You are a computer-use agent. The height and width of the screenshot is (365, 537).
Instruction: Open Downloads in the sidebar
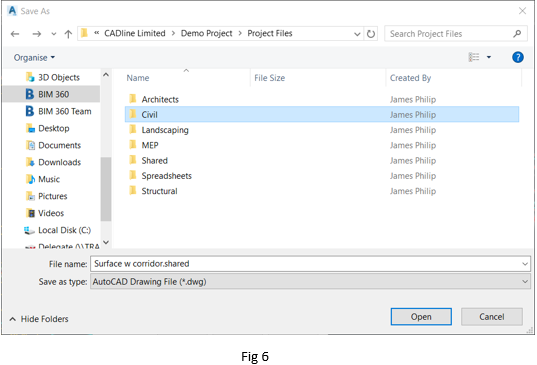pyautogui.click(x=53, y=162)
